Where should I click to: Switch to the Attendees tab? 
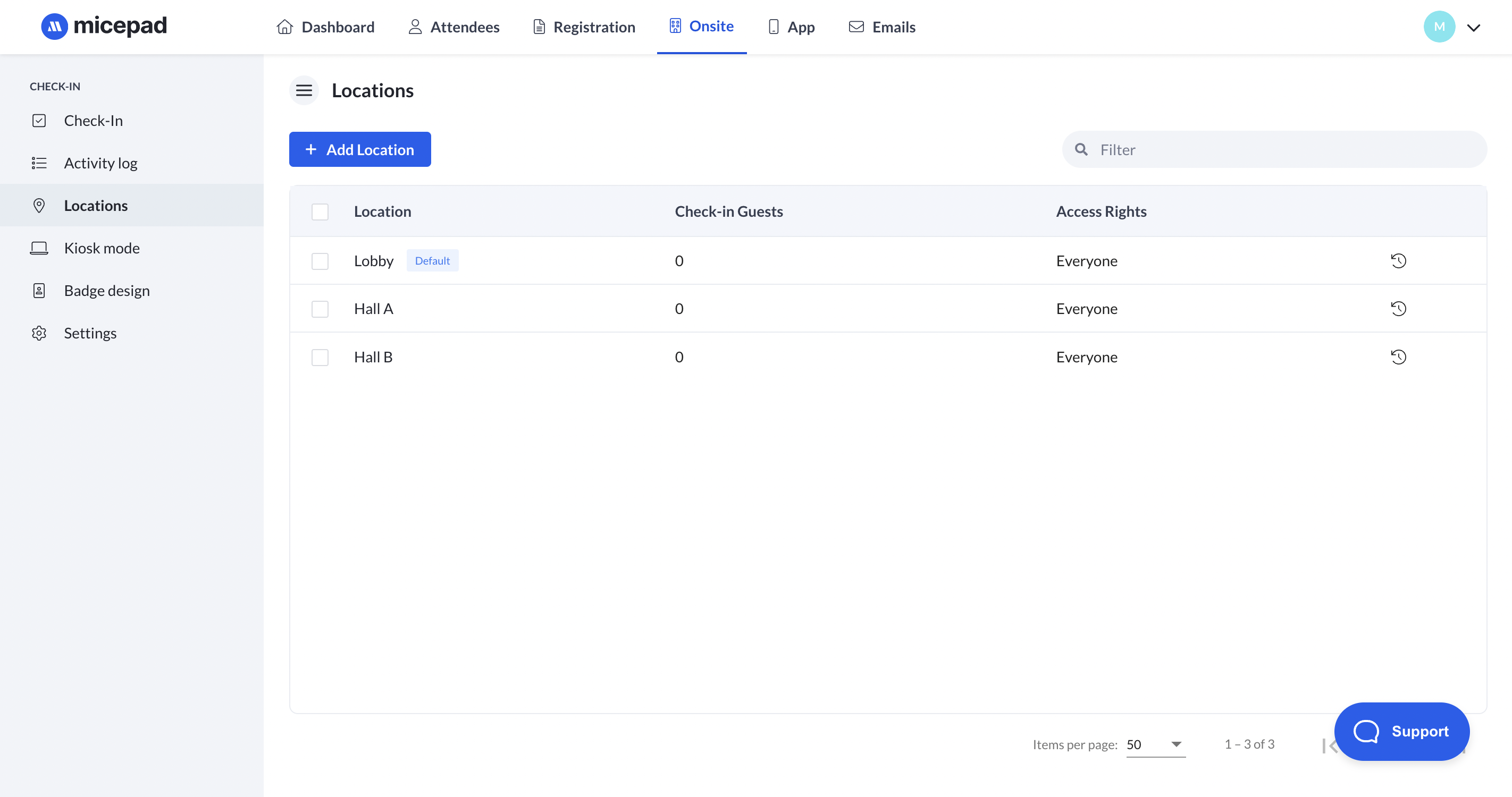click(453, 27)
